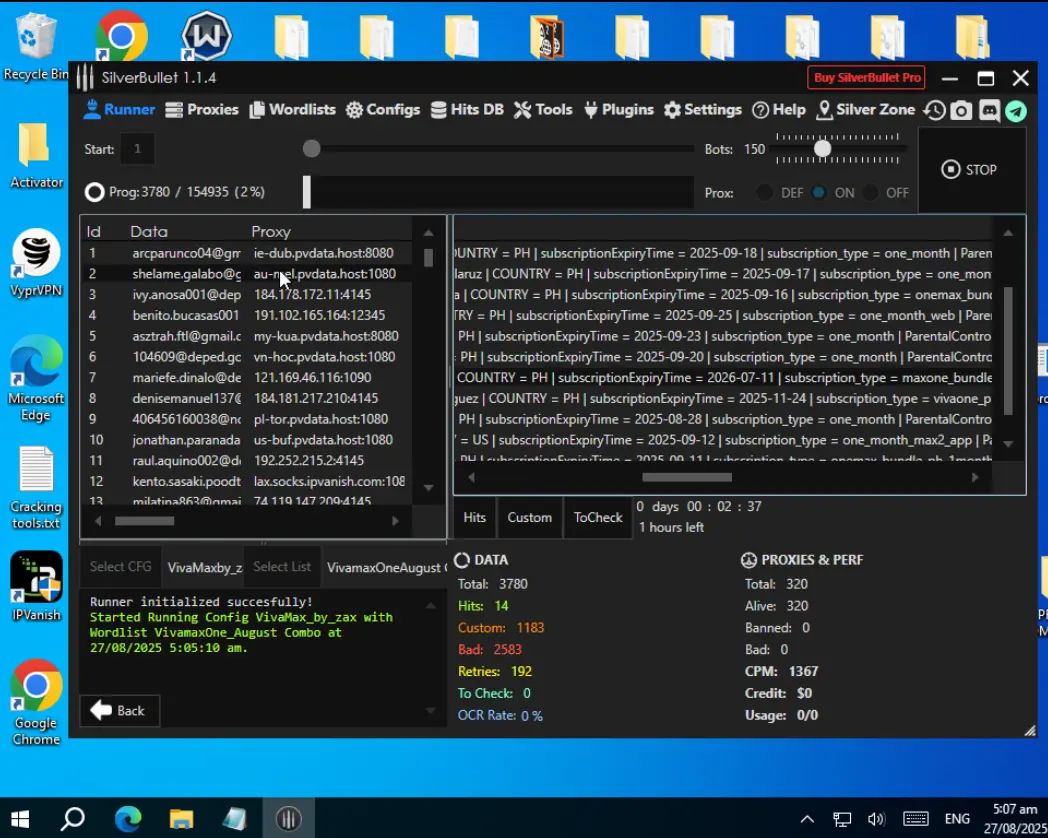Viewport: 1048px width, 838px height.
Task: Click the Data column header
Action: point(149,232)
